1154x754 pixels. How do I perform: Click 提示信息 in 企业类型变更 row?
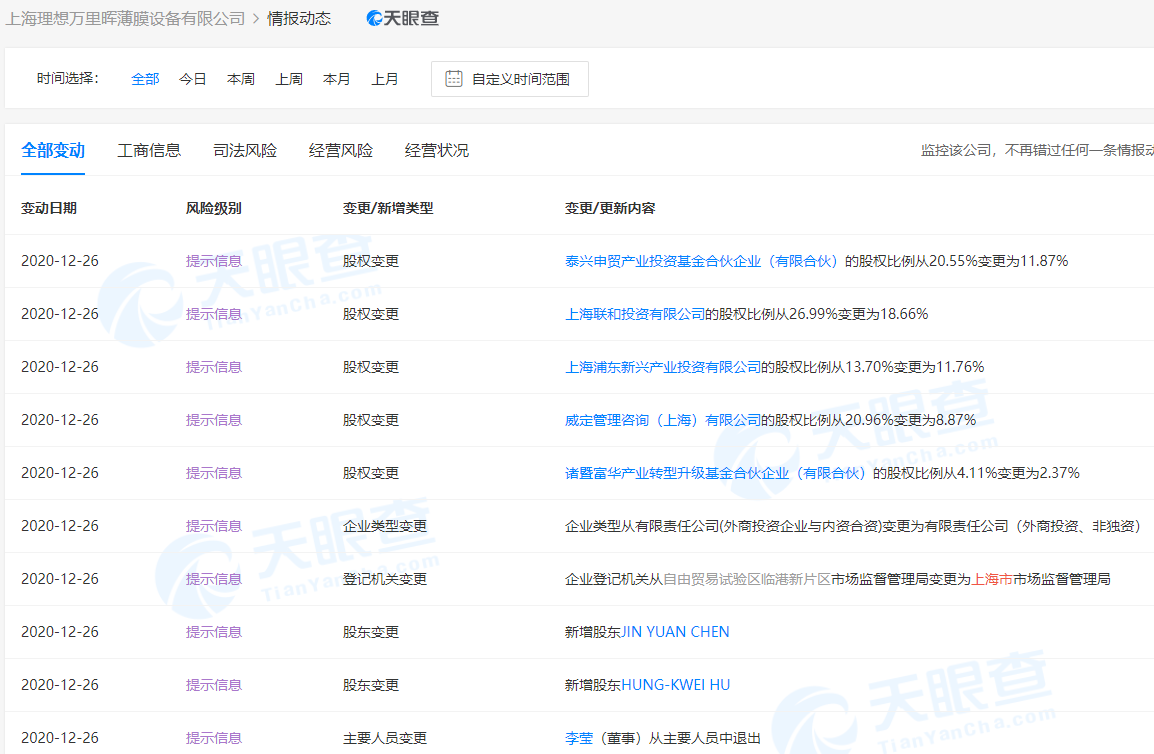tap(213, 526)
